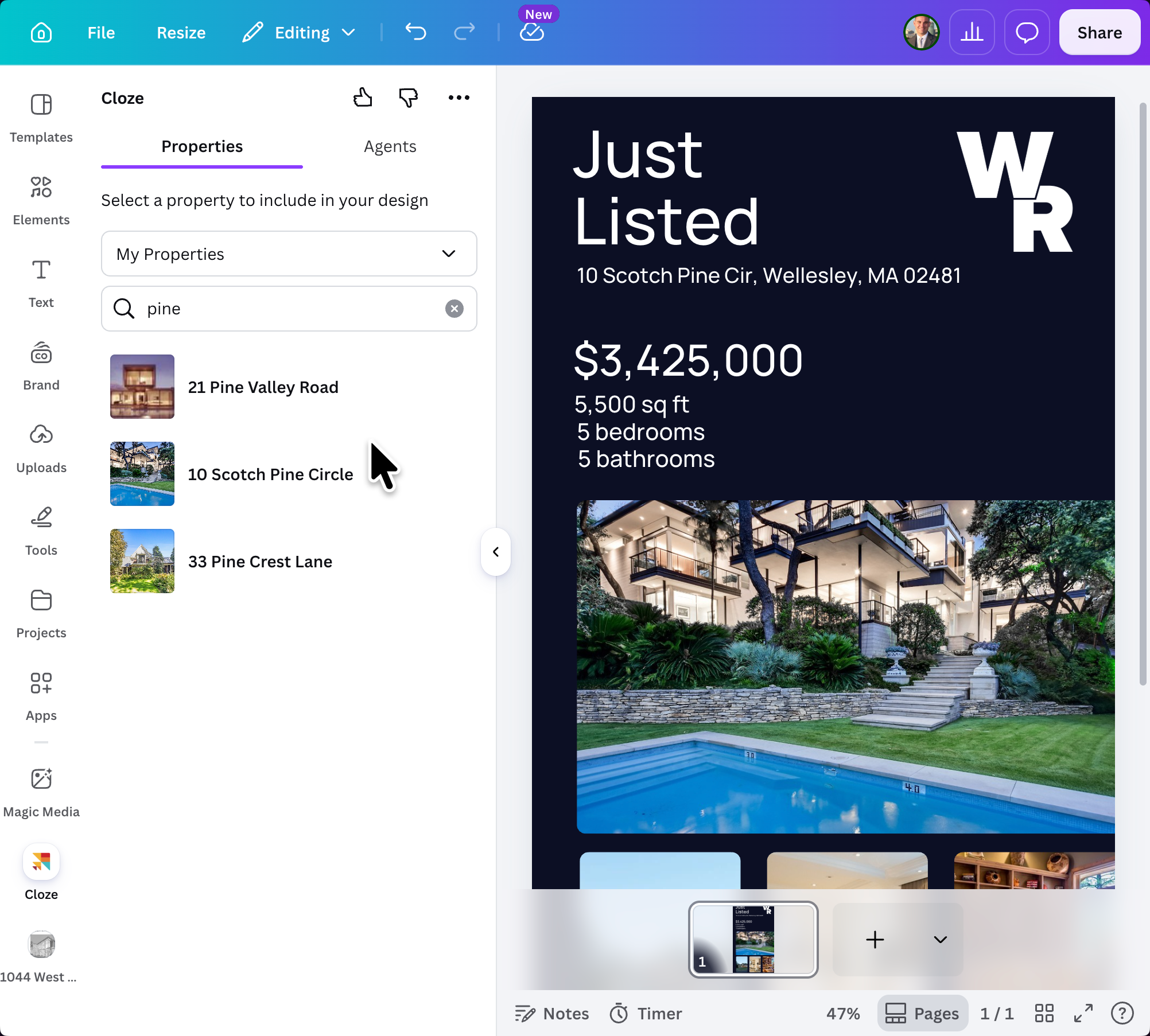The image size is (1150, 1036).
Task: Give the Cloze app a thumbs up
Action: coord(363,98)
